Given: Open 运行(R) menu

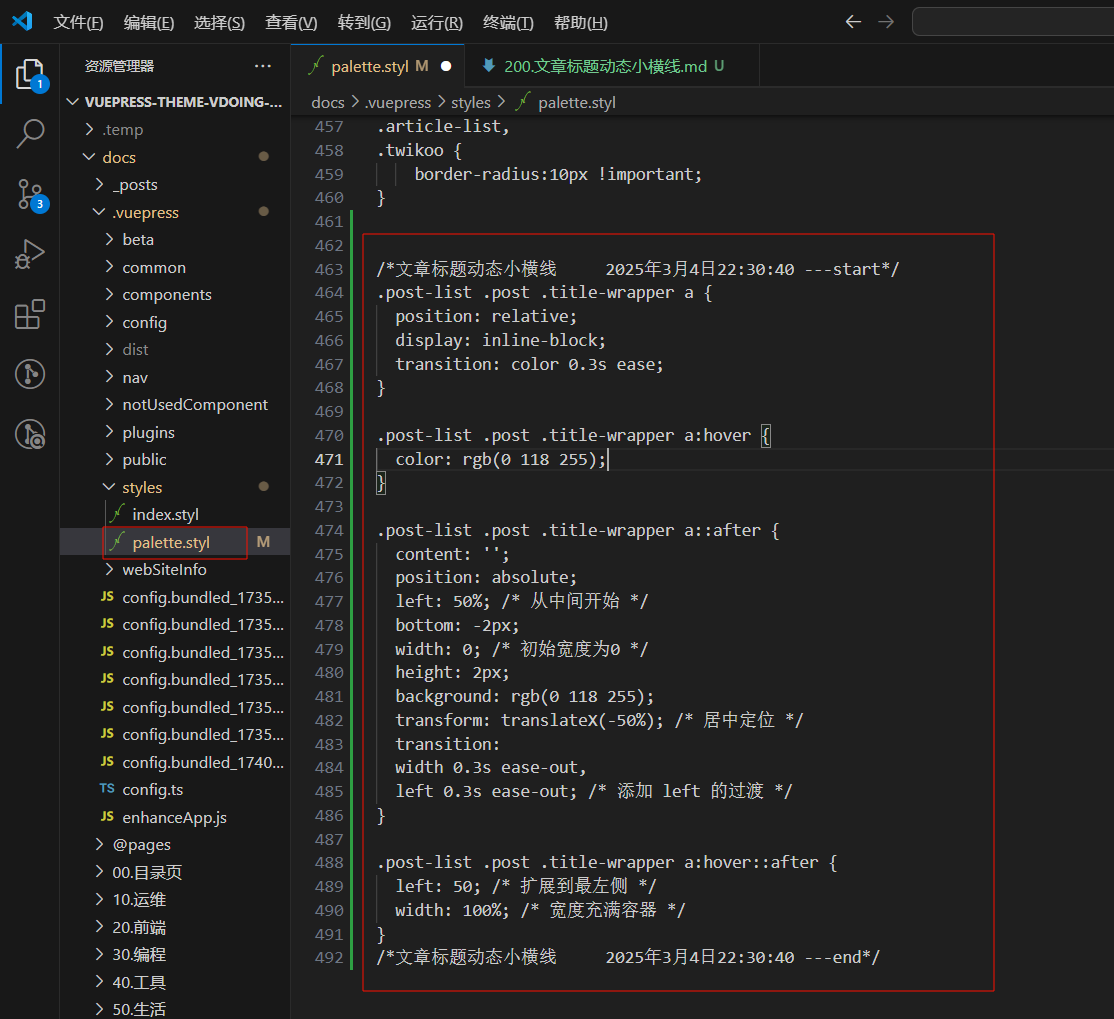Looking at the screenshot, I should [436, 23].
